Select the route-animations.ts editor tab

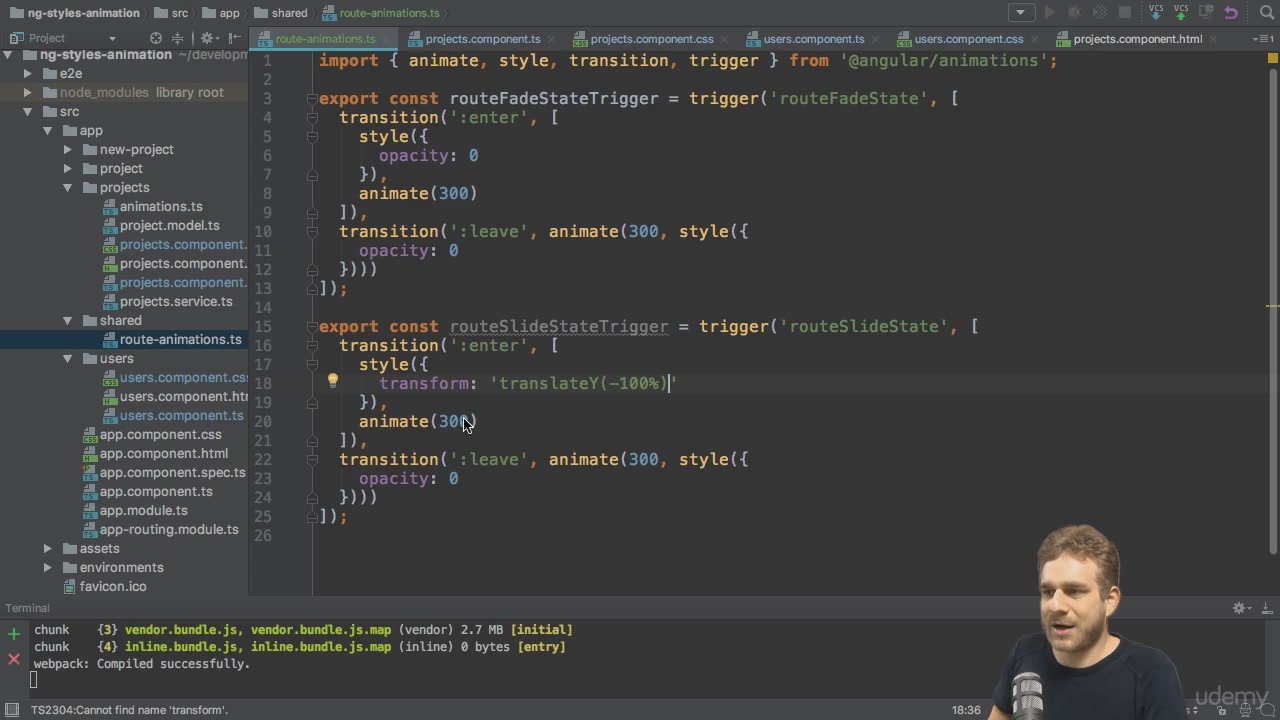(325, 39)
